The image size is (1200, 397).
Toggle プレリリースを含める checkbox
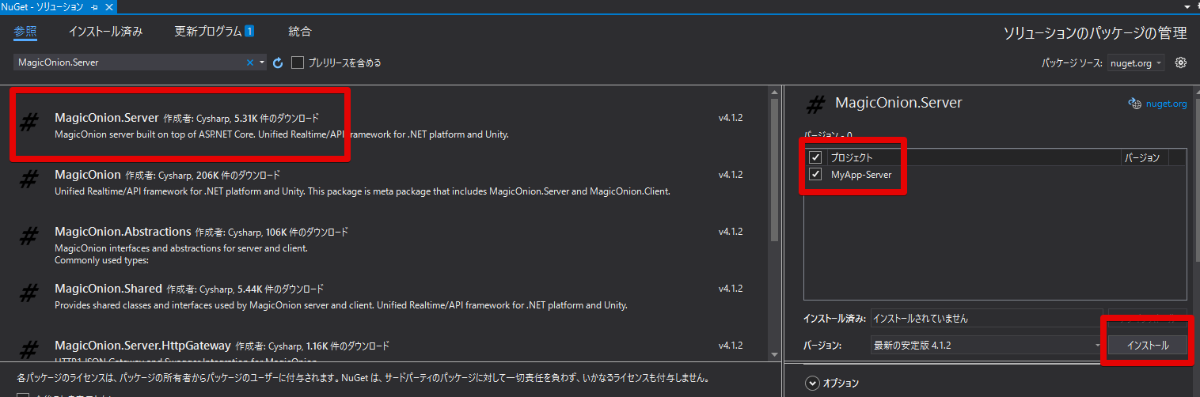coord(298,62)
